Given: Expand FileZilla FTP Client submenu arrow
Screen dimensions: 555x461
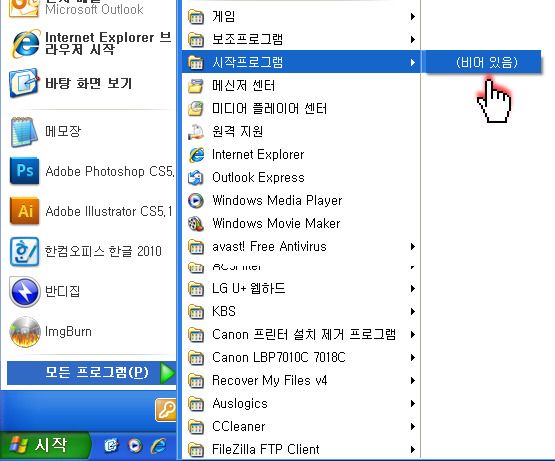Looking at the screenshot, I should coord(412,450).
